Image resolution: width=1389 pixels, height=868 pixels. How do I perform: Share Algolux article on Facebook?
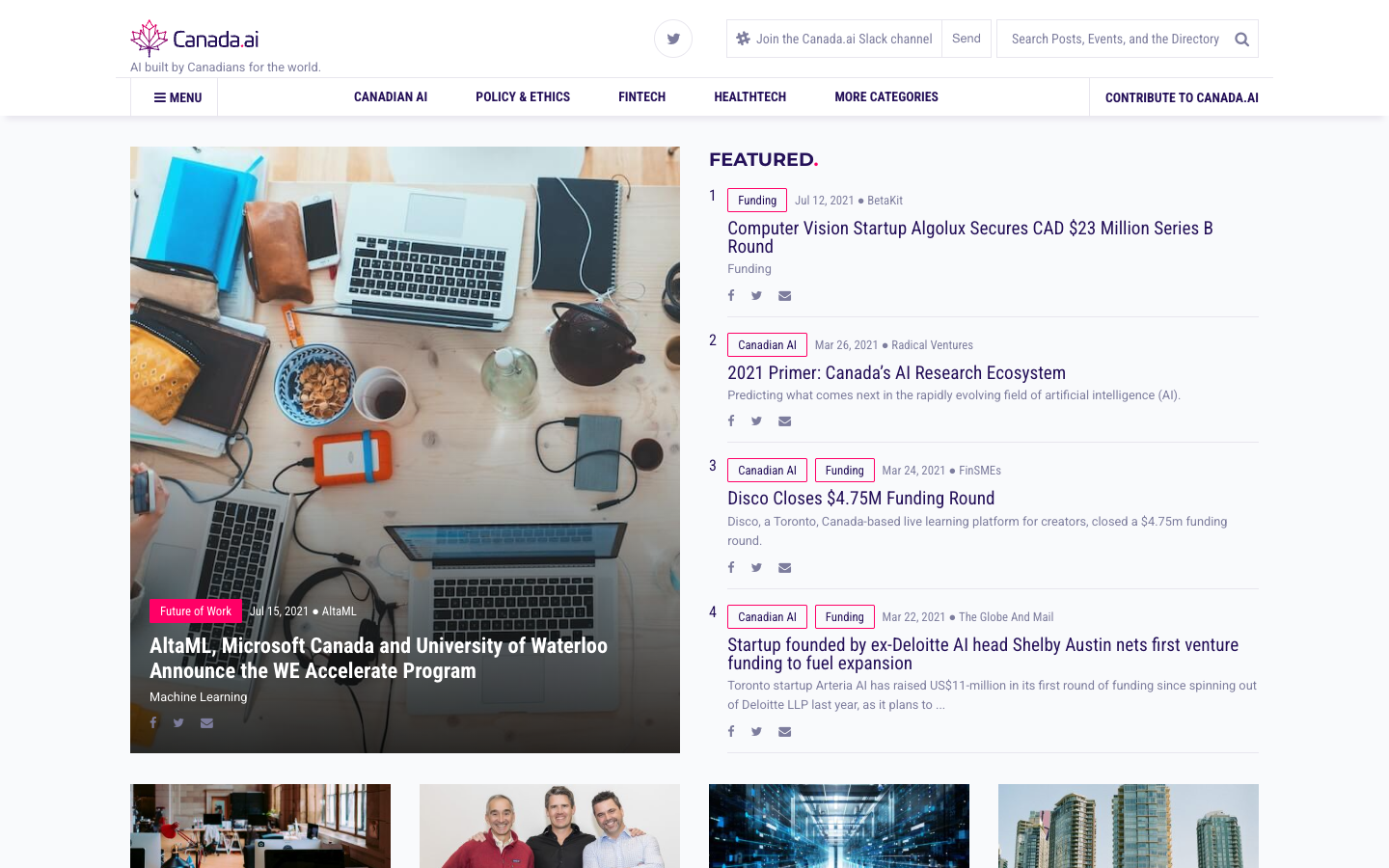(731, 296)
